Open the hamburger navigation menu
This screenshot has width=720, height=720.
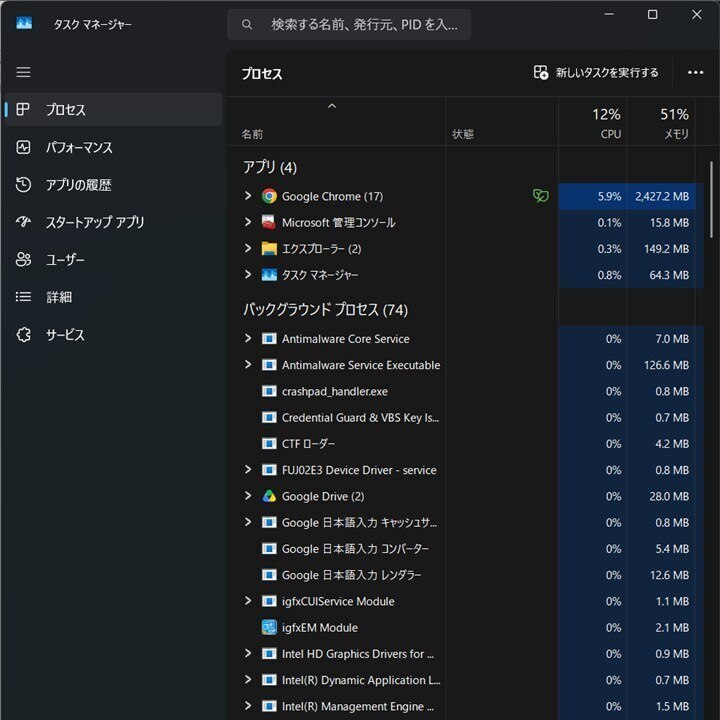(23, 72)
